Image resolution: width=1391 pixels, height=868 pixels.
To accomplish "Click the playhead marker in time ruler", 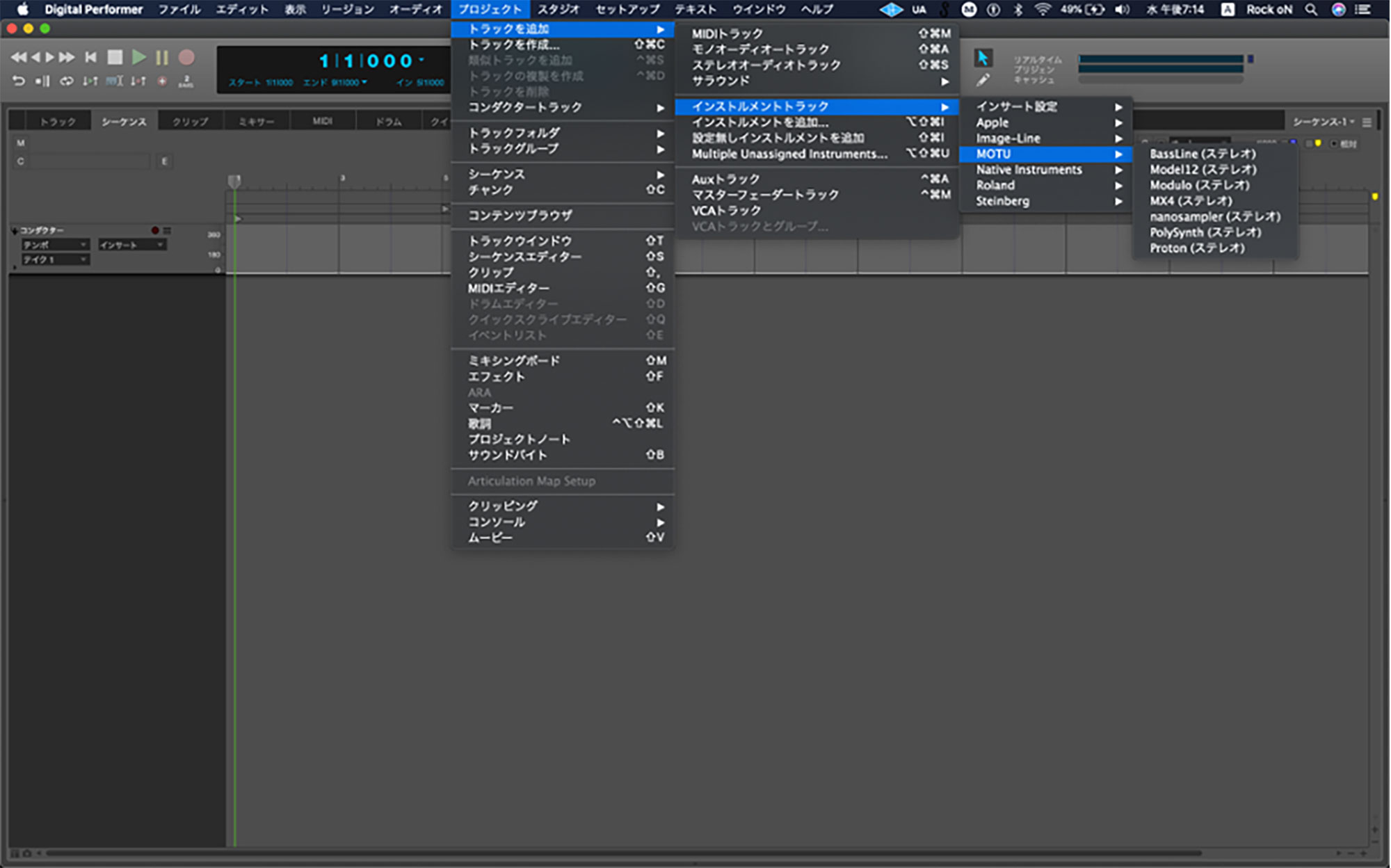I will pyautogui.click(x=234, y=181).
